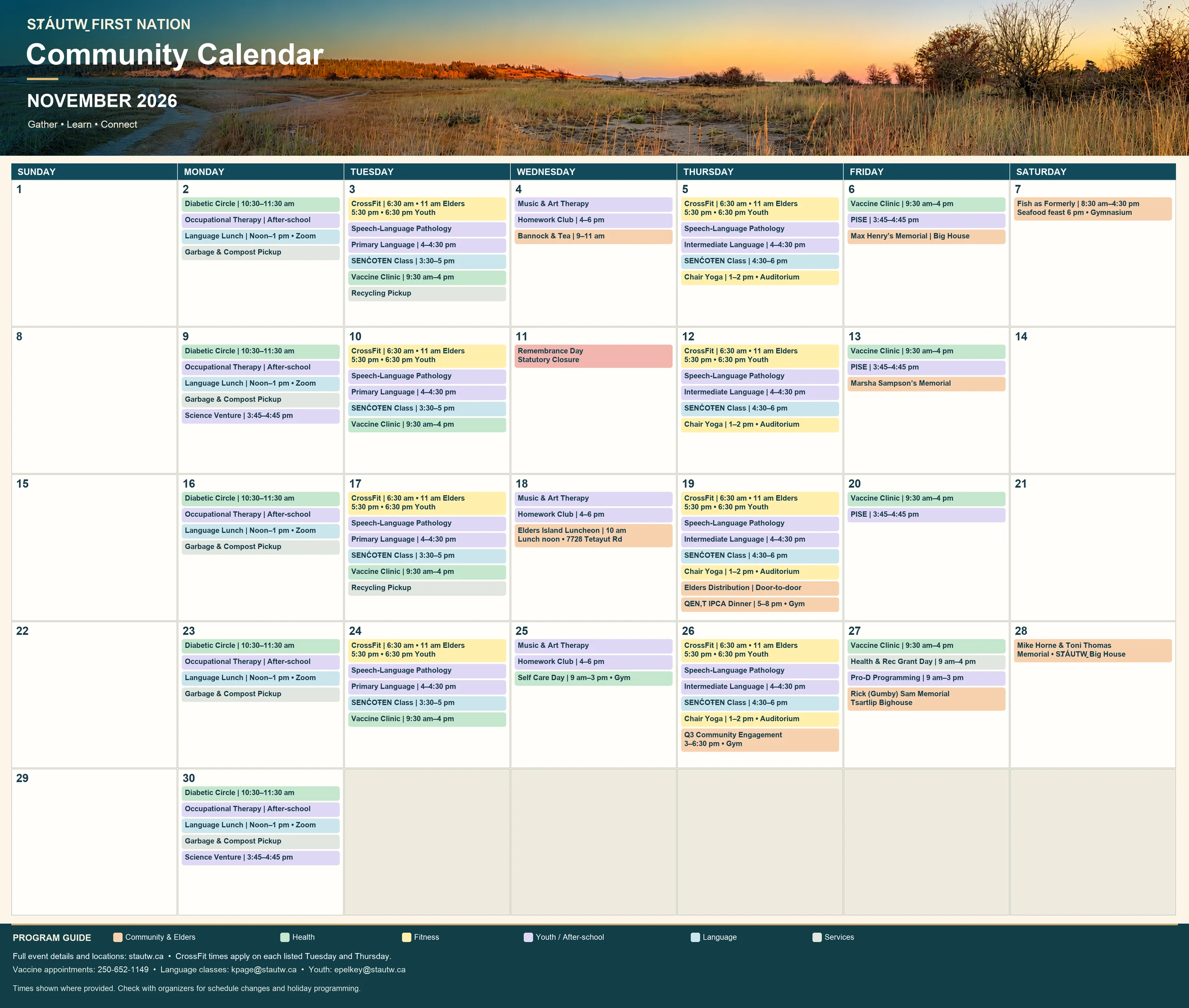Viewport: 1189px width, 1008px height.
Task: Click the Fitness legend color swatch
Action: tap(406, 937)
